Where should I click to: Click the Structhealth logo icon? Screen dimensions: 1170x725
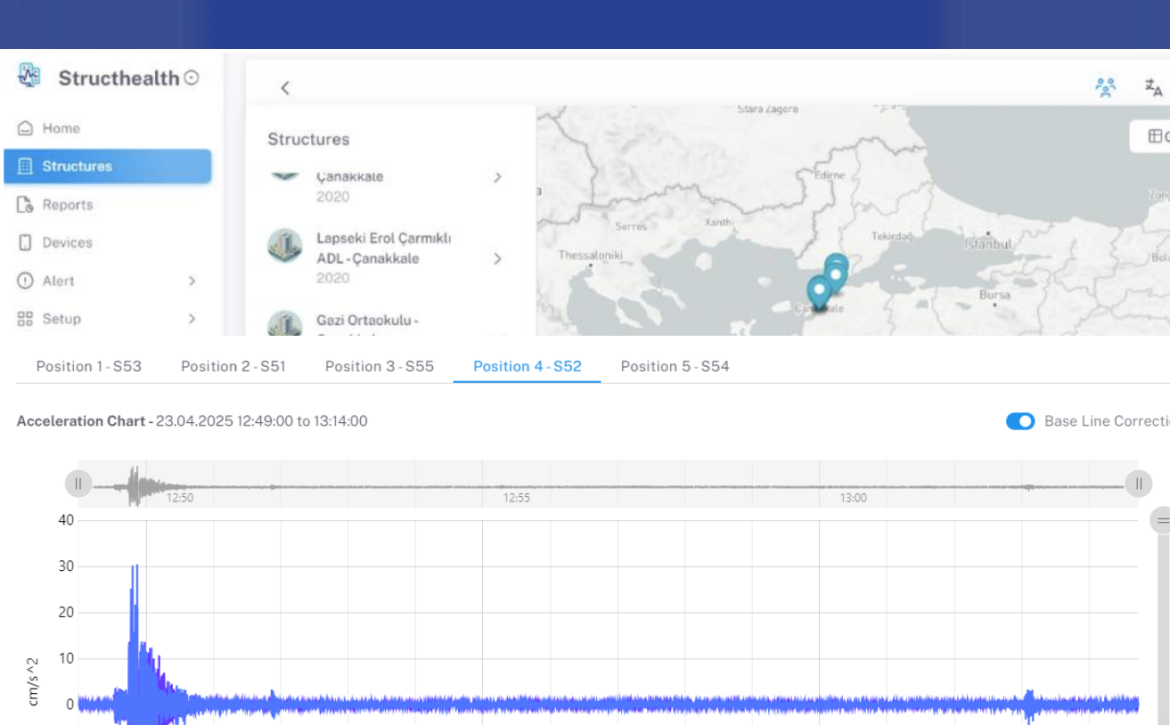click(29, 76)
